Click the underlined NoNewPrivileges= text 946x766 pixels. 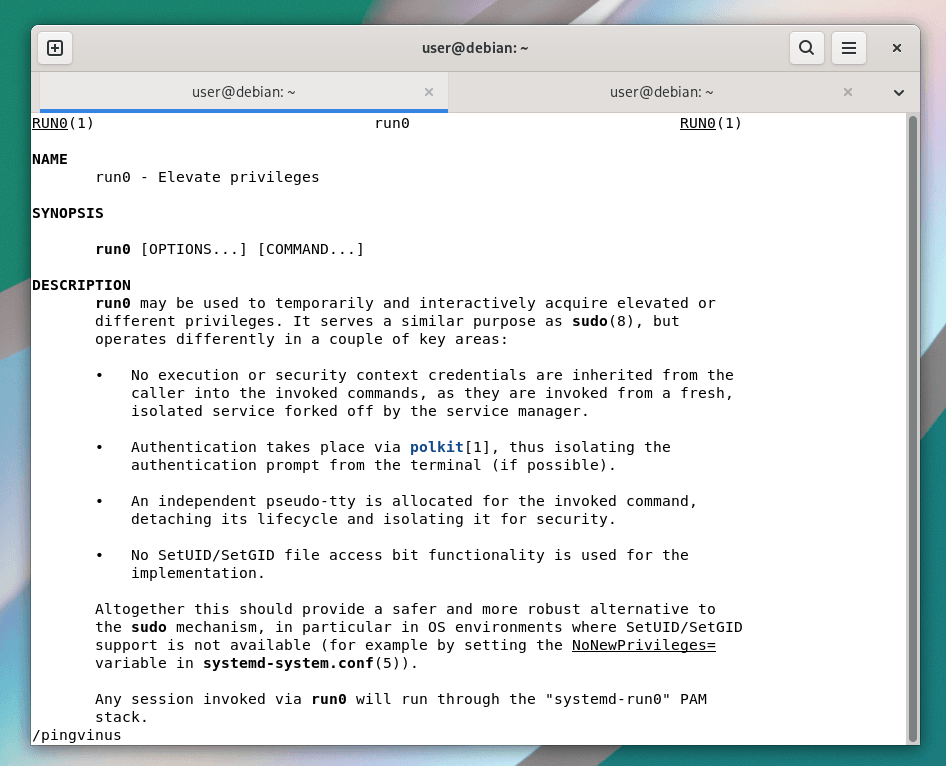(643, 645)
